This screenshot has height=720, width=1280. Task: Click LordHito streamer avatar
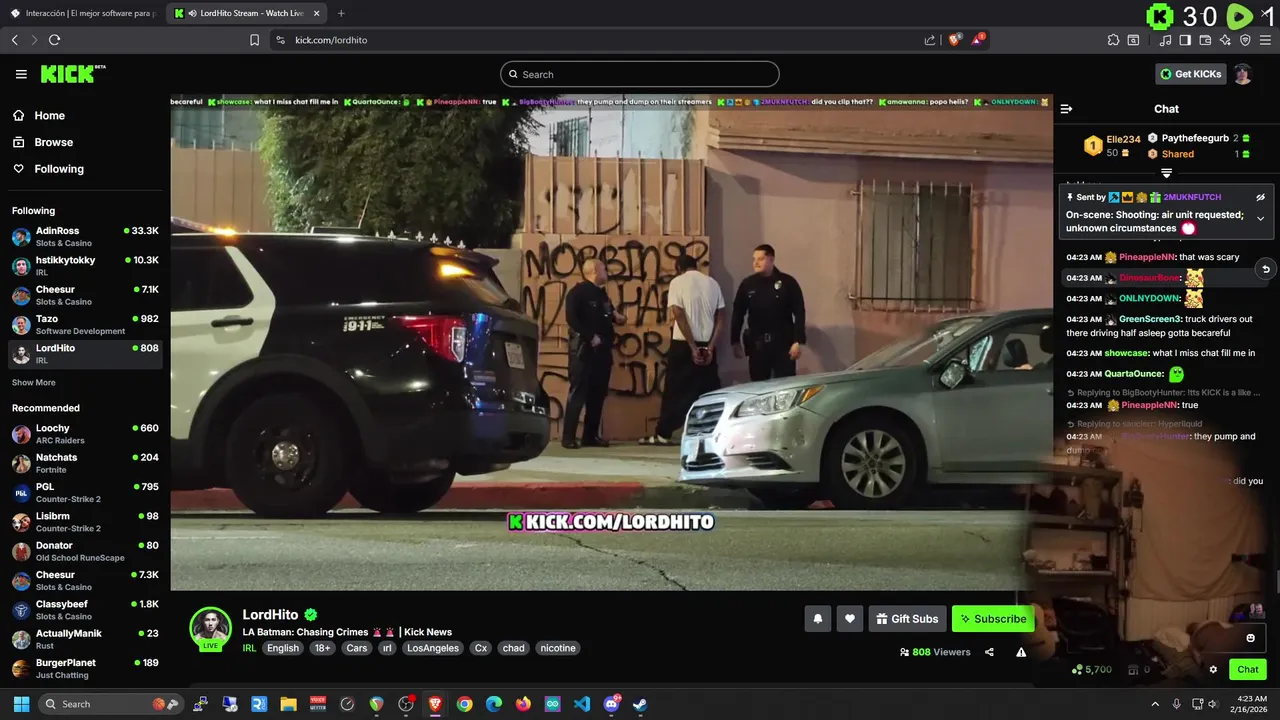point(211,627)
